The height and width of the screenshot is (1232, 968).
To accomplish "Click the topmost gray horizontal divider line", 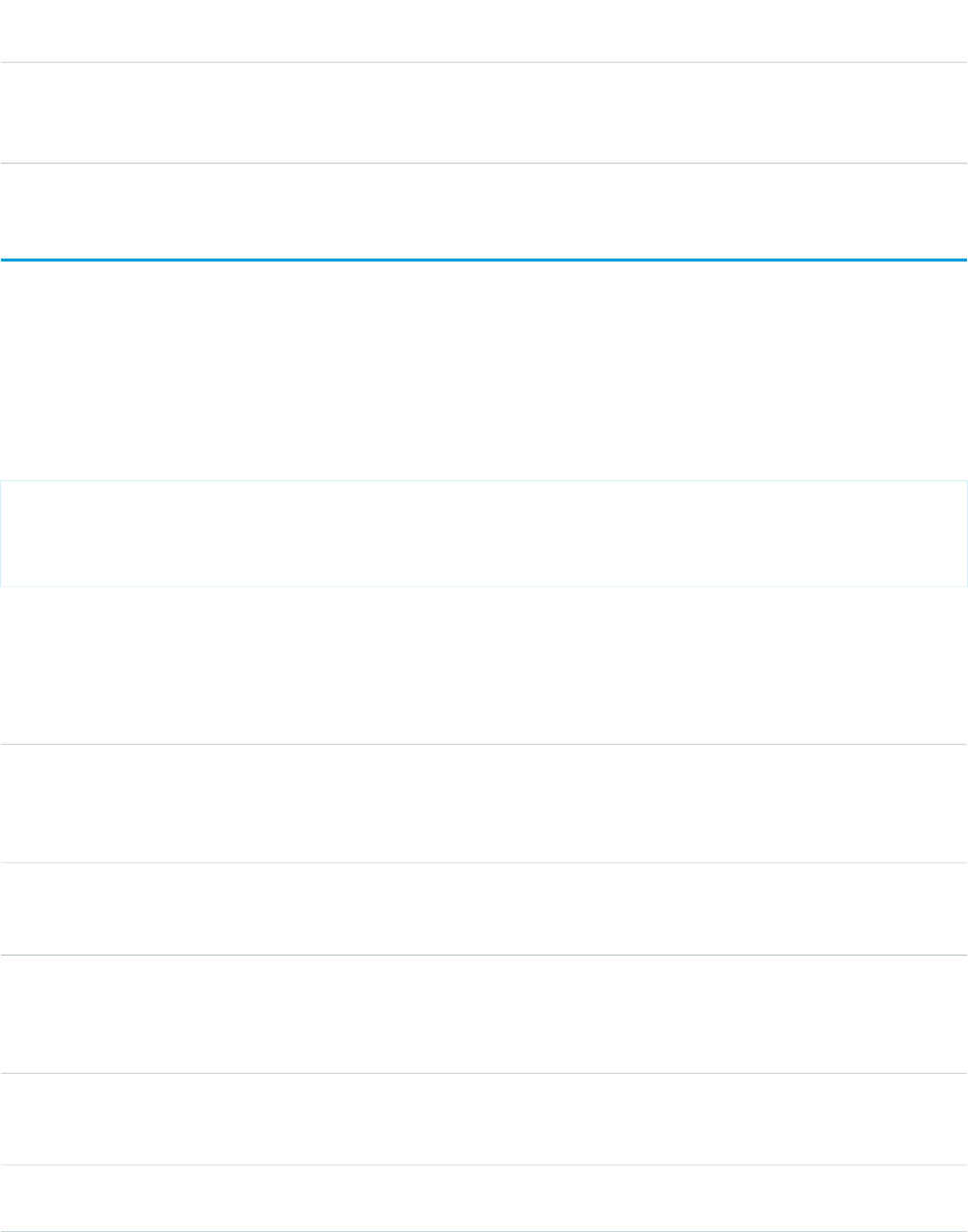I will pos(484,64).
